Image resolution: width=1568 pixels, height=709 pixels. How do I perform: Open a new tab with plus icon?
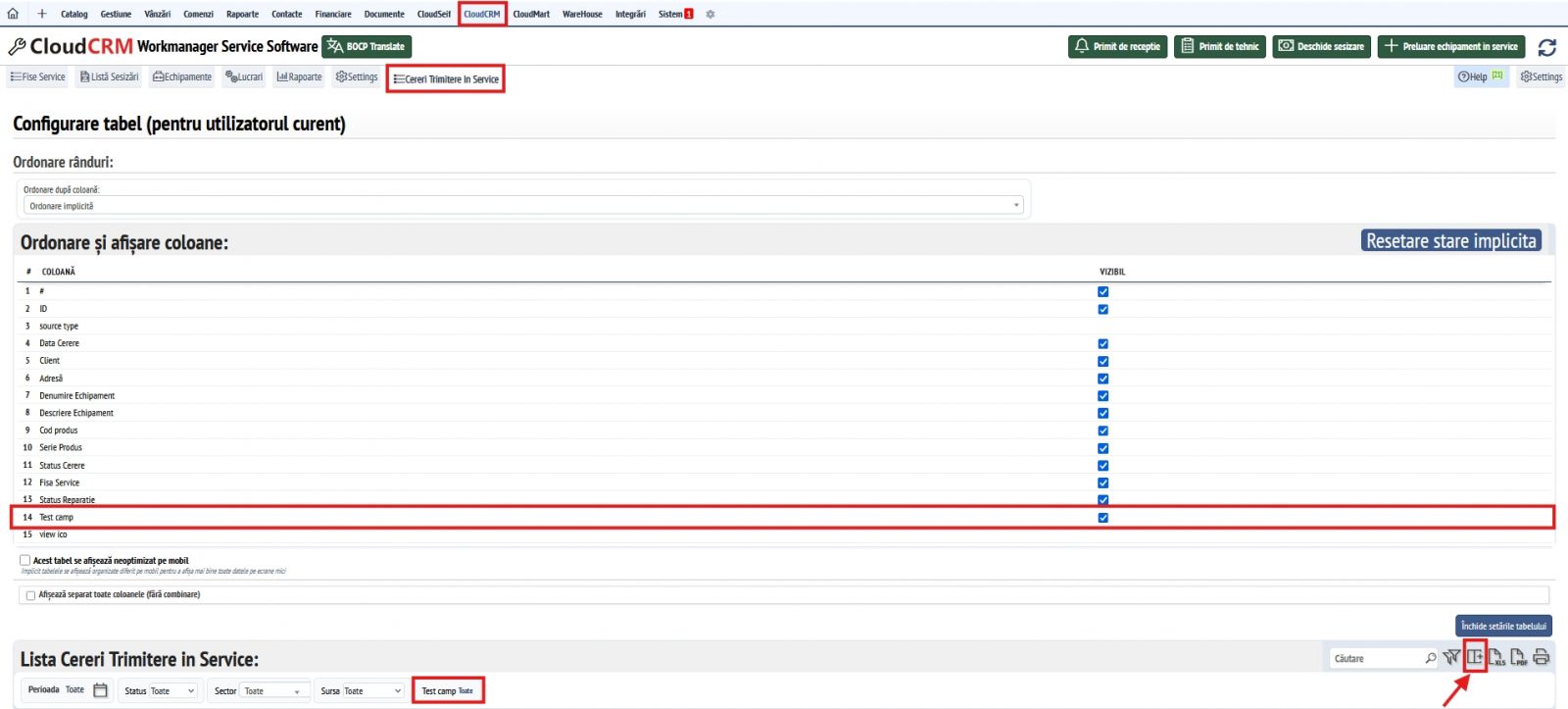point(42,14)
